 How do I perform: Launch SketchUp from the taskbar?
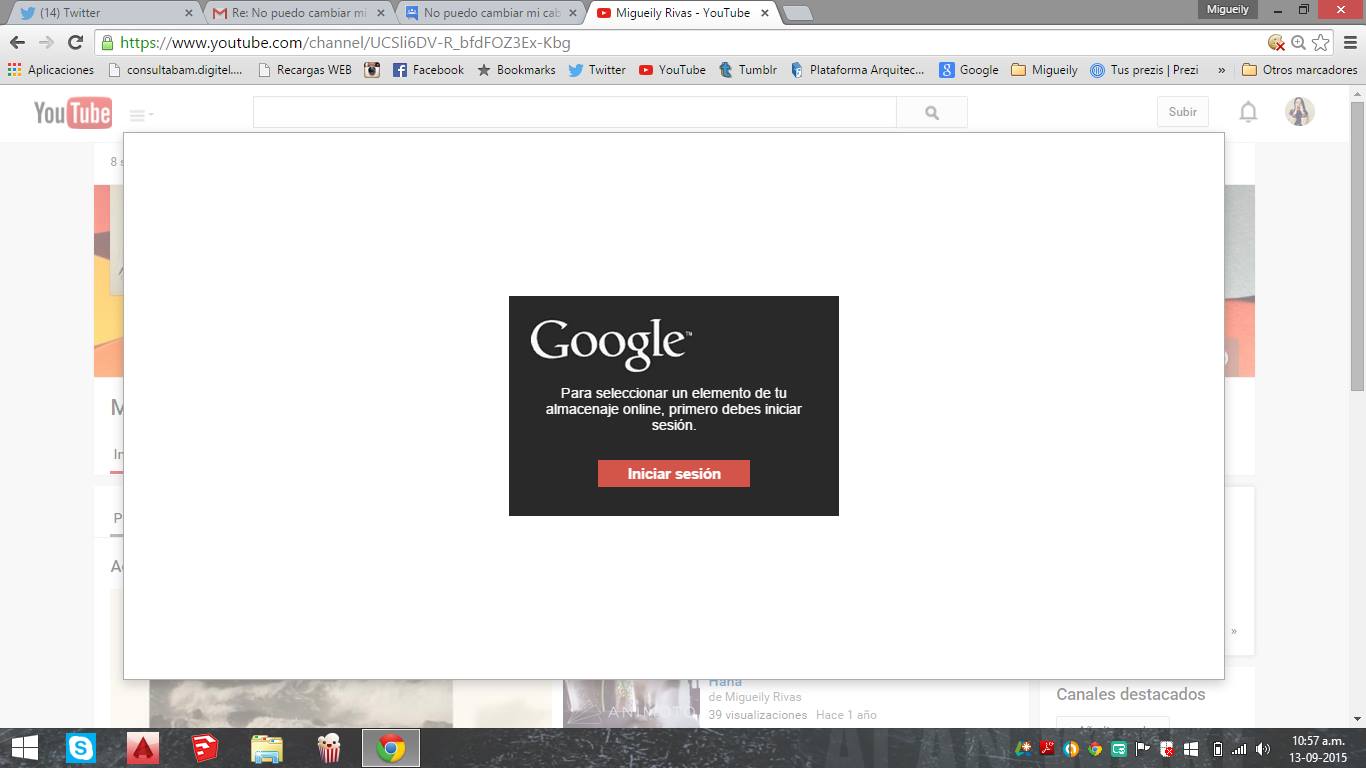pos(205,748)
